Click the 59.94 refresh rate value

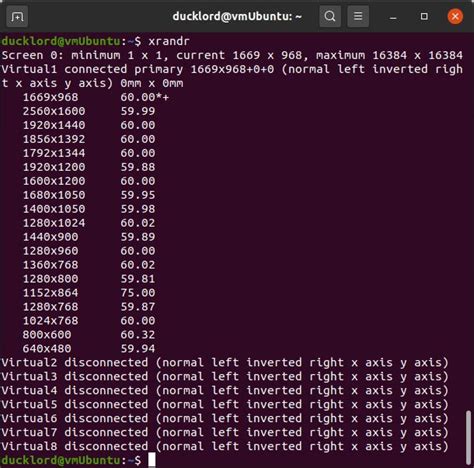click(138, 349)
